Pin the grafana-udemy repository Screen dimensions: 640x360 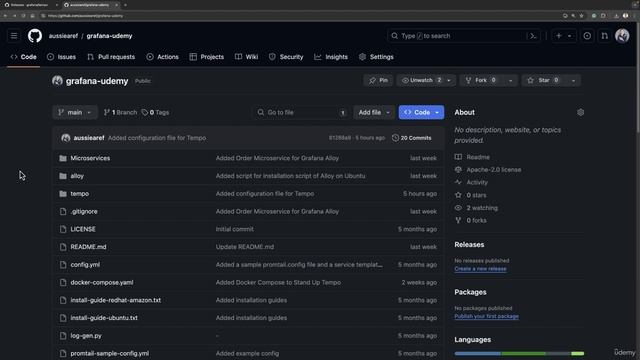tap(378, 80)
